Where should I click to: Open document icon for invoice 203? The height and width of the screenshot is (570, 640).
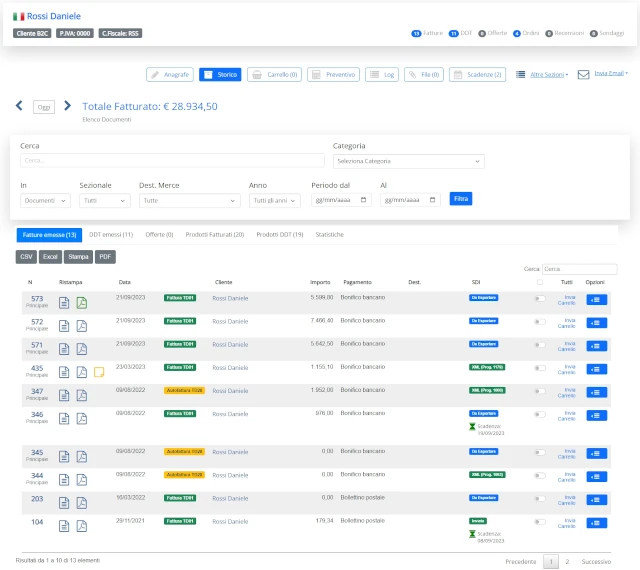(64, 503)
